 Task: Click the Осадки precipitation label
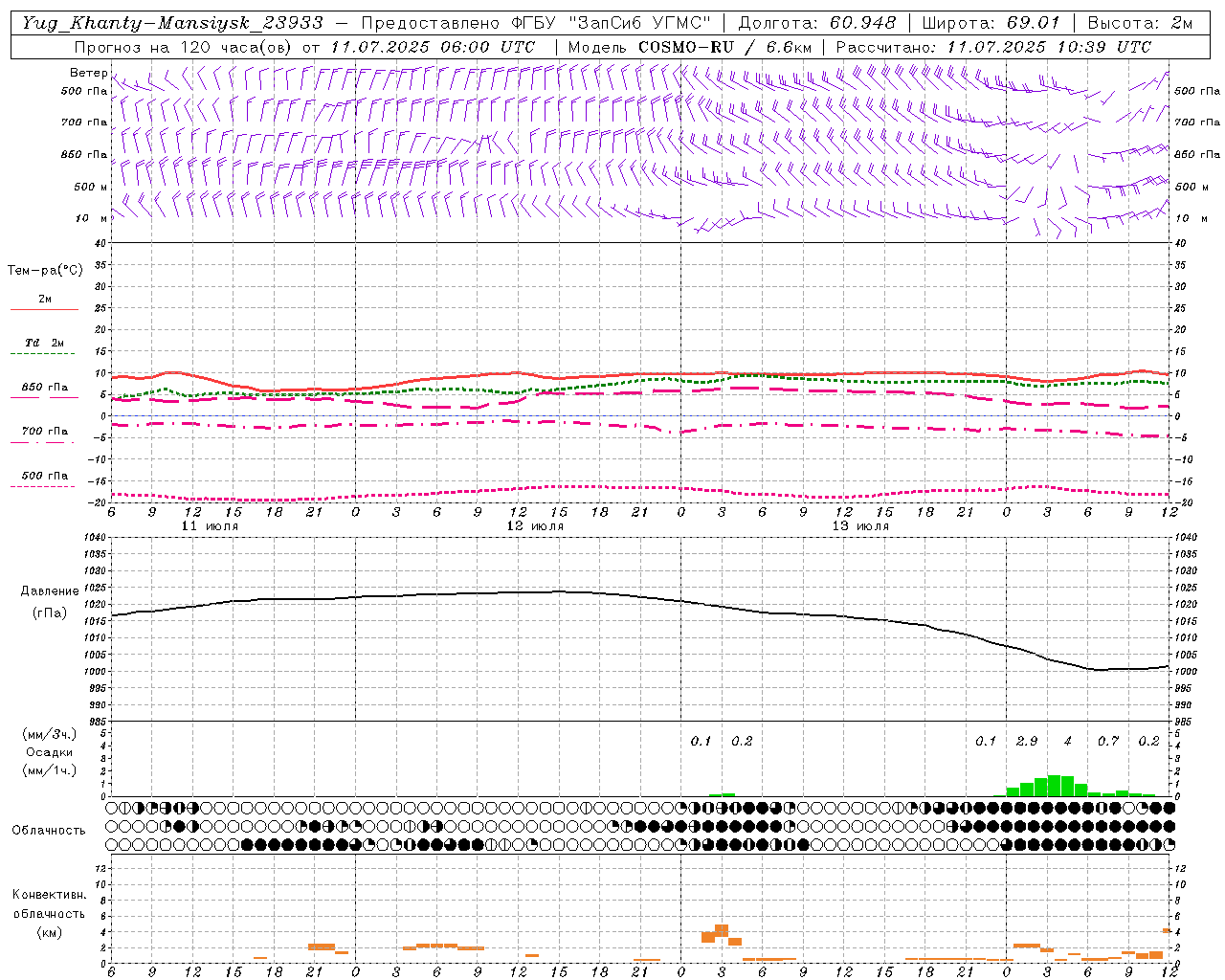click(49, 752)
